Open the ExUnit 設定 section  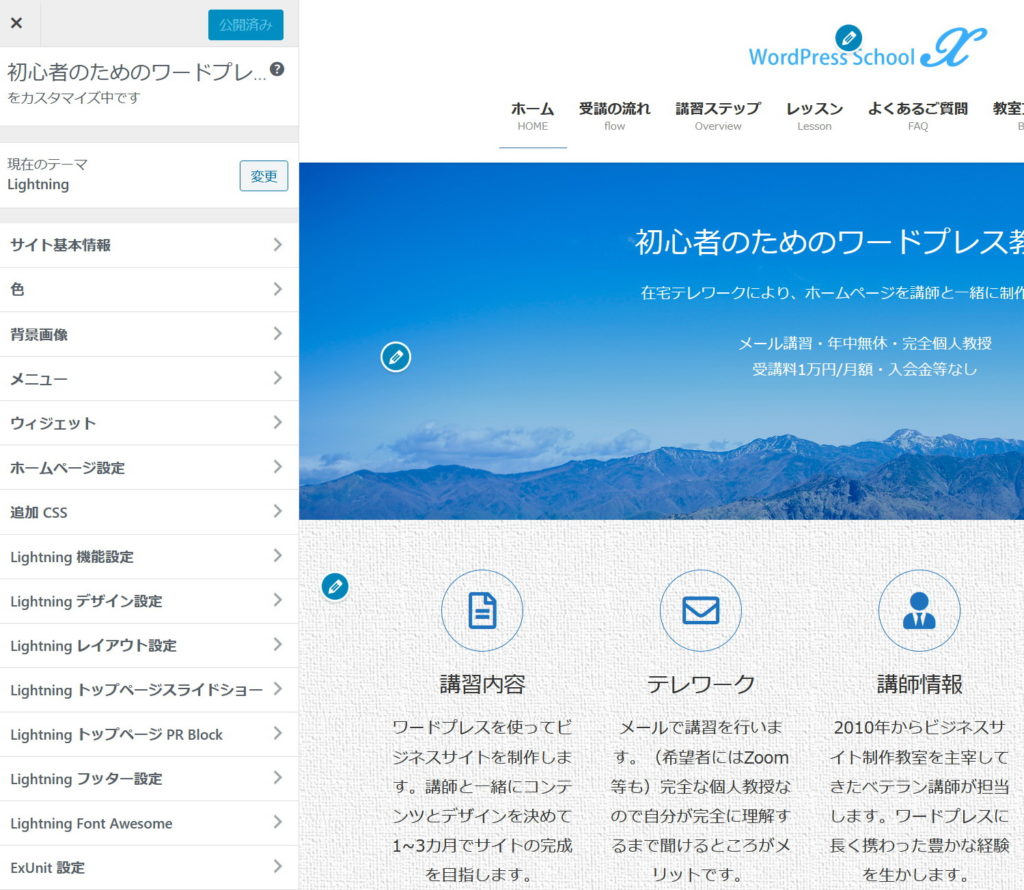click(x=149, y=867)
